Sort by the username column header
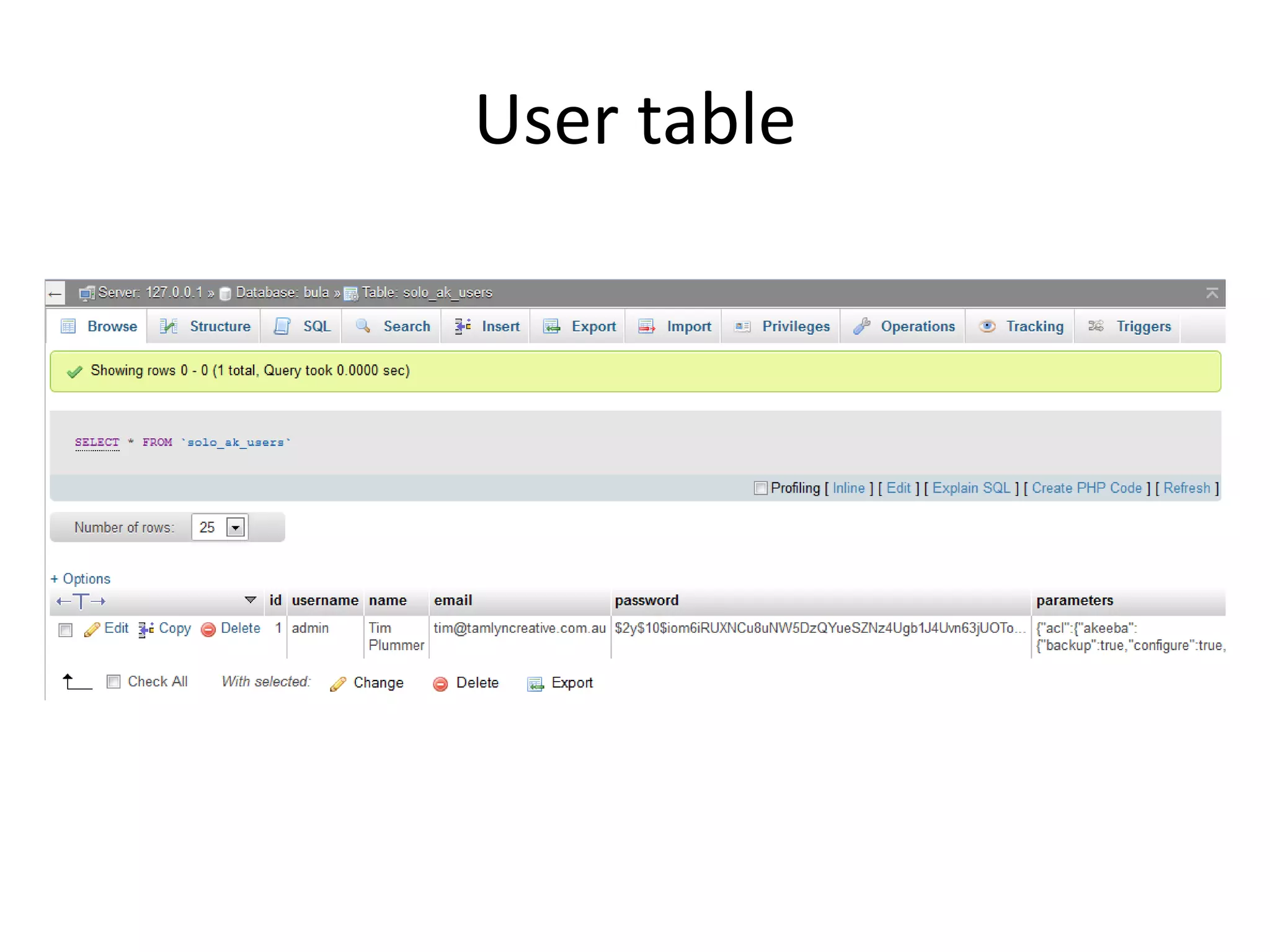The image size is (1270, 952). tap(325, 601)
